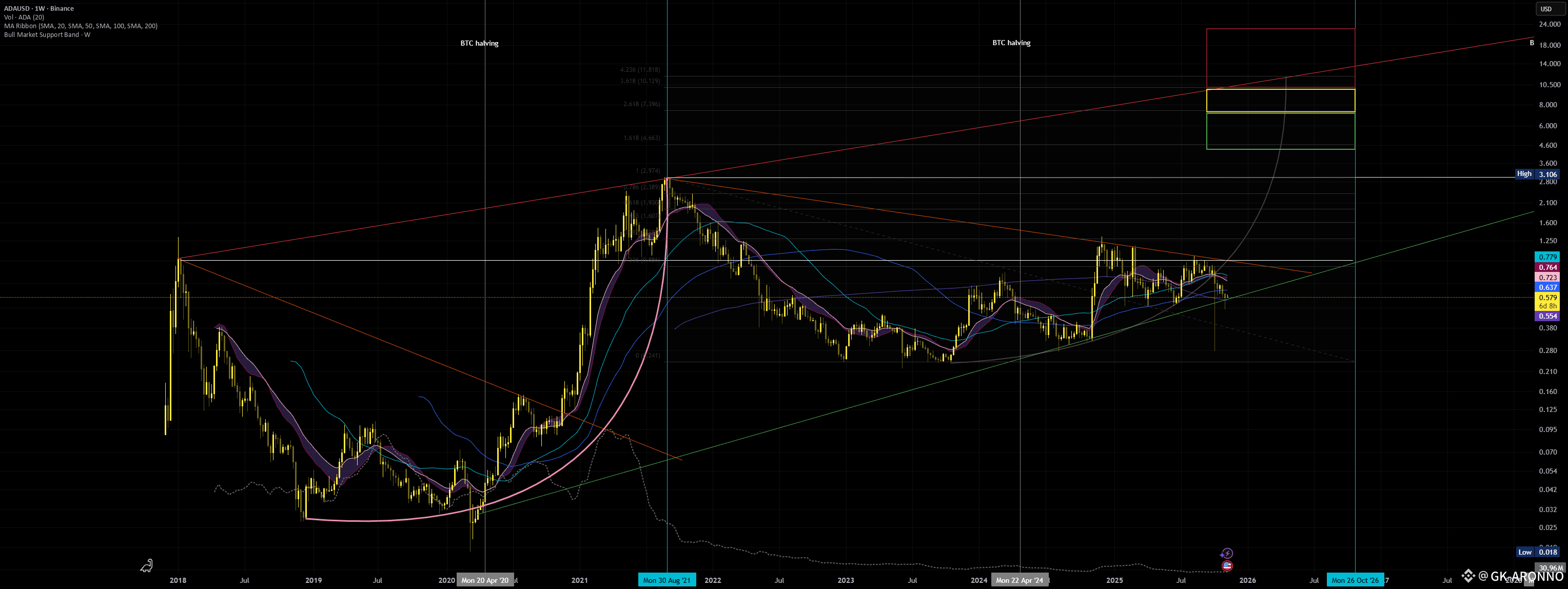This screenshot has height=589, width=1568.
Task: Click the dinosaur icon at bottom left
Action: (147, 566)
